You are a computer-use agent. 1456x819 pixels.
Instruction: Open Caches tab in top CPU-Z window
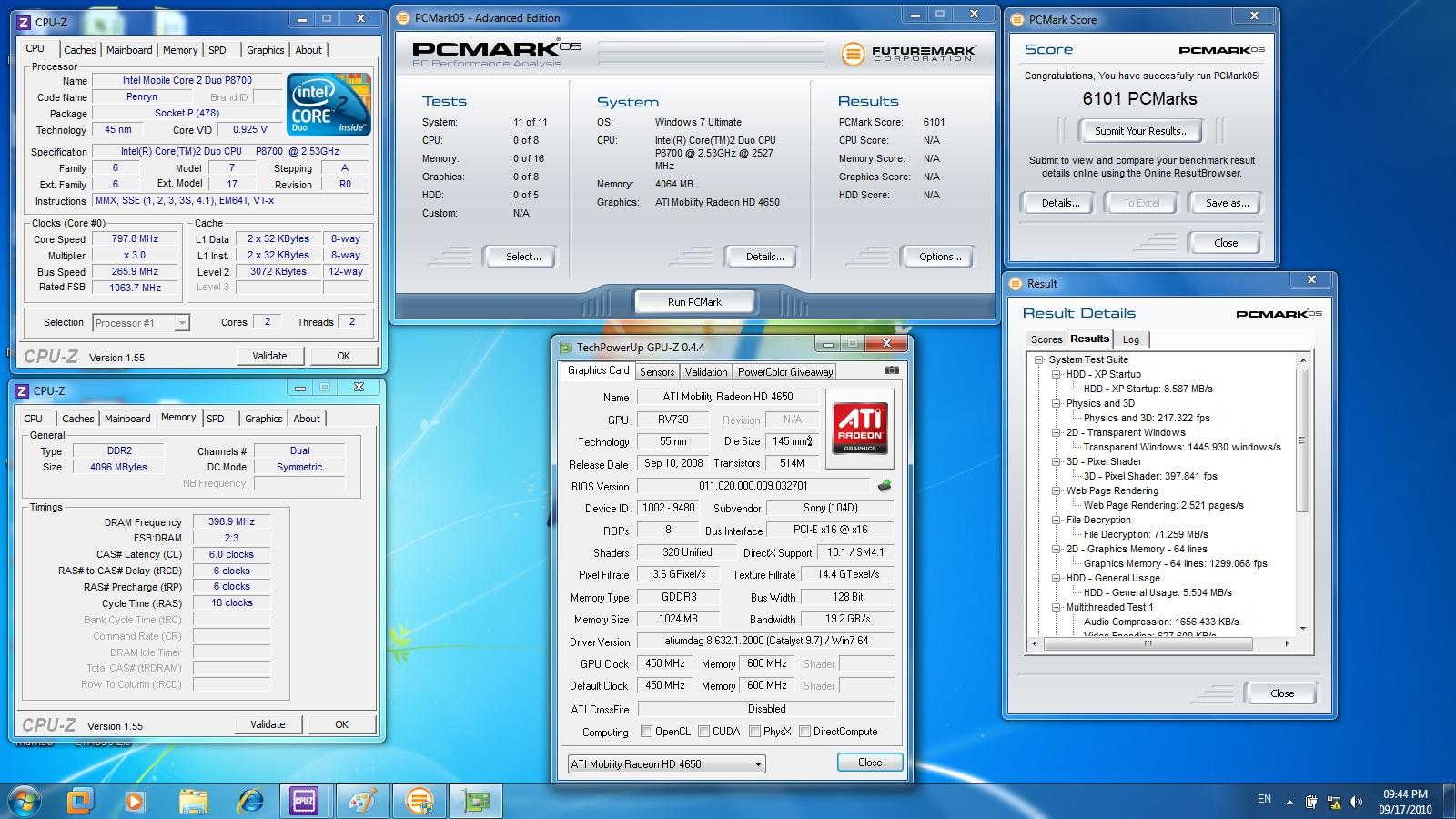(79, 50)
